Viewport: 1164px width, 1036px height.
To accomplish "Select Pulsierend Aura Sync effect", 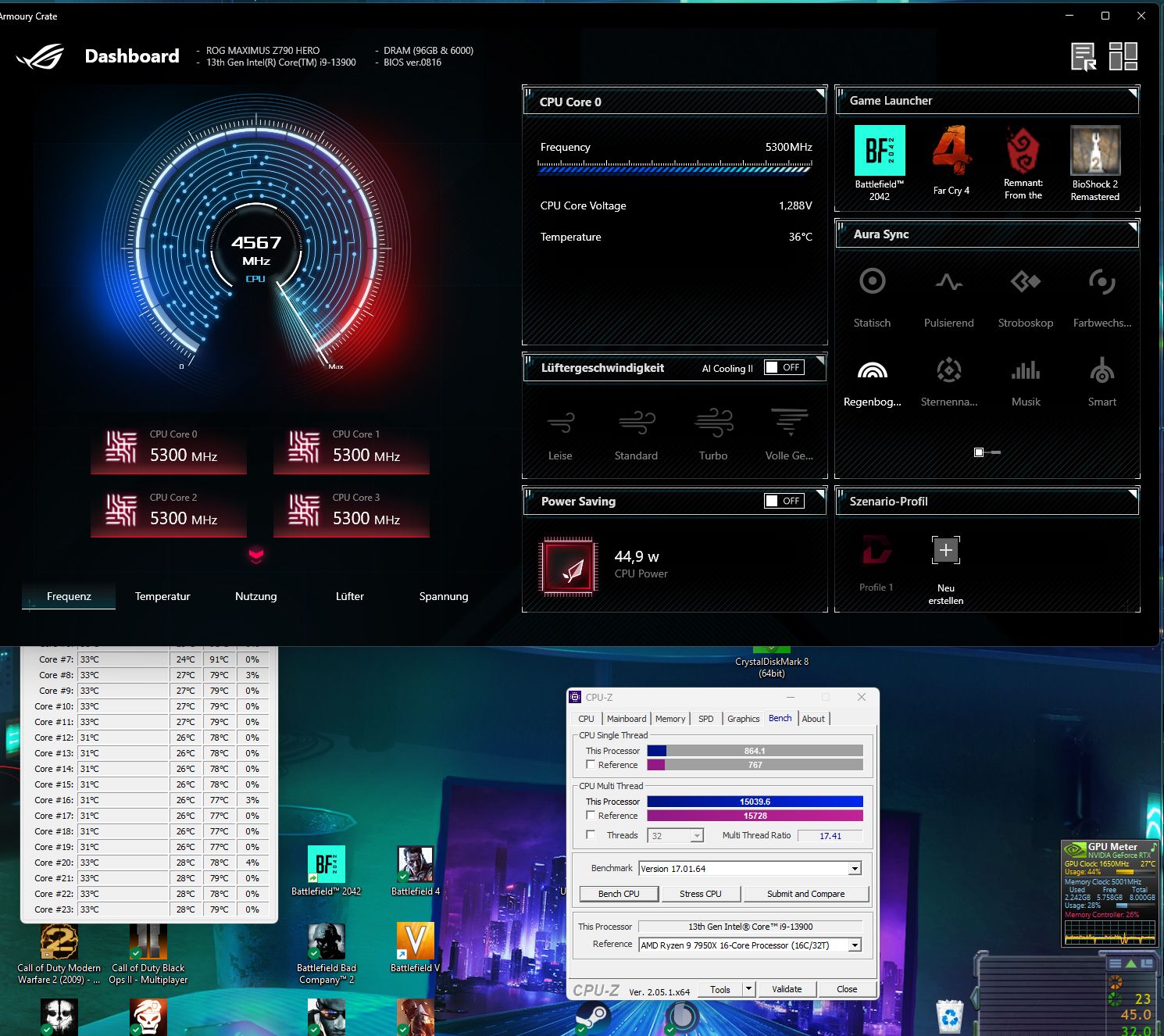I will pyautogui.click(x=949, y=281).
